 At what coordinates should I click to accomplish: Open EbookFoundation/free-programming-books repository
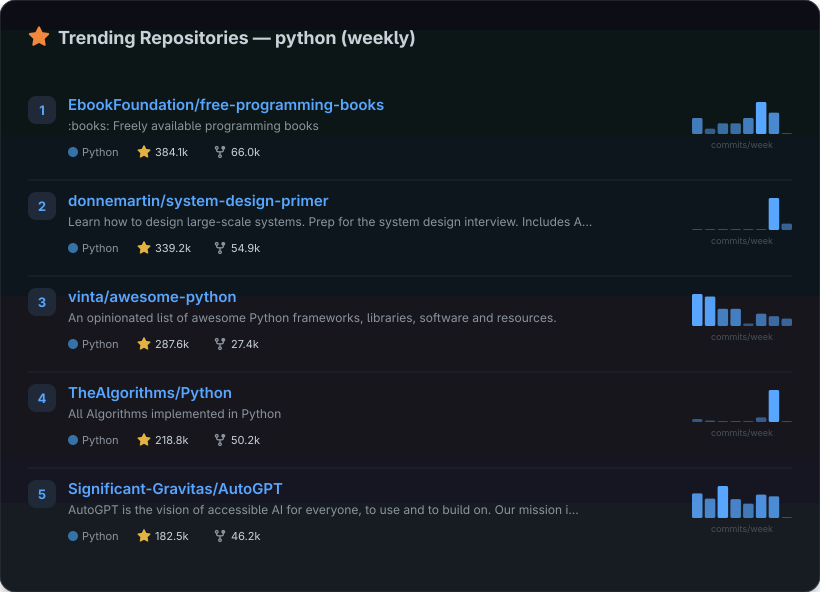click(x=225, y=105)
